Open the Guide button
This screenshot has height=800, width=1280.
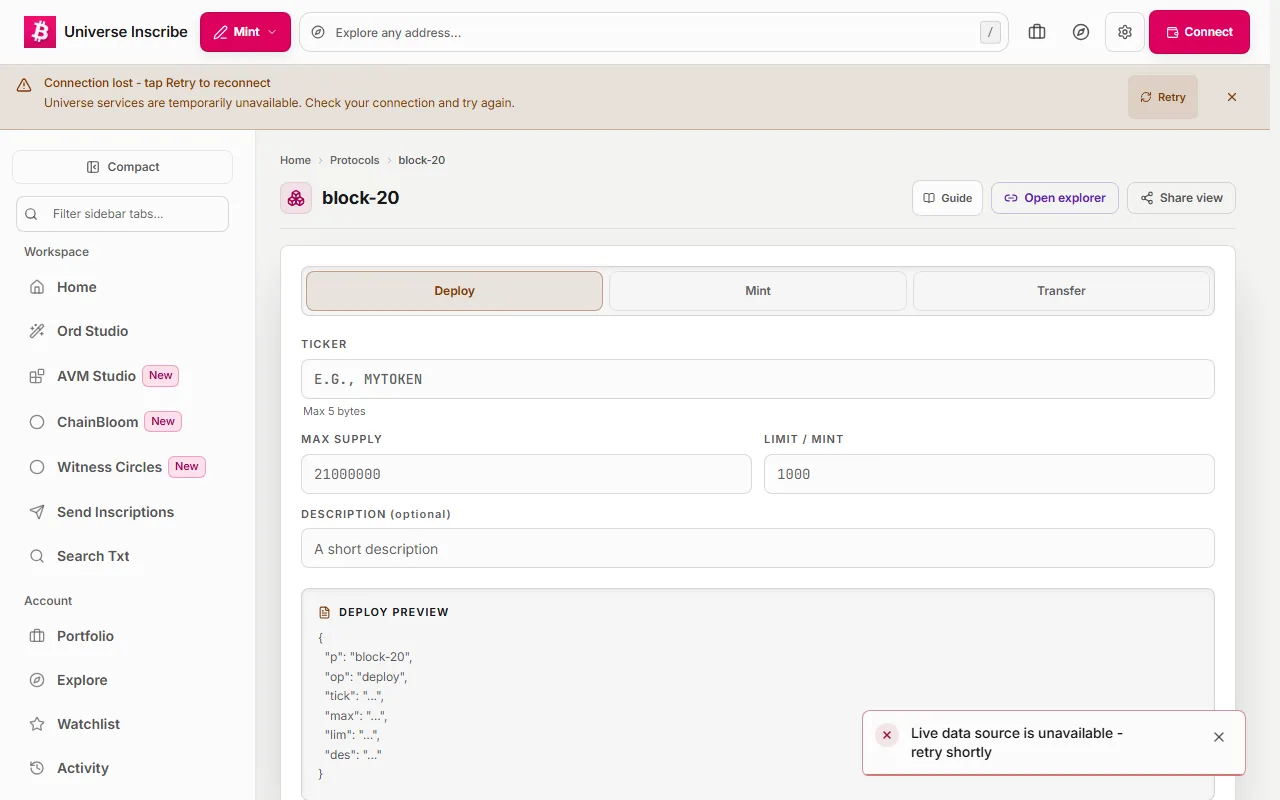pos(947,198)
